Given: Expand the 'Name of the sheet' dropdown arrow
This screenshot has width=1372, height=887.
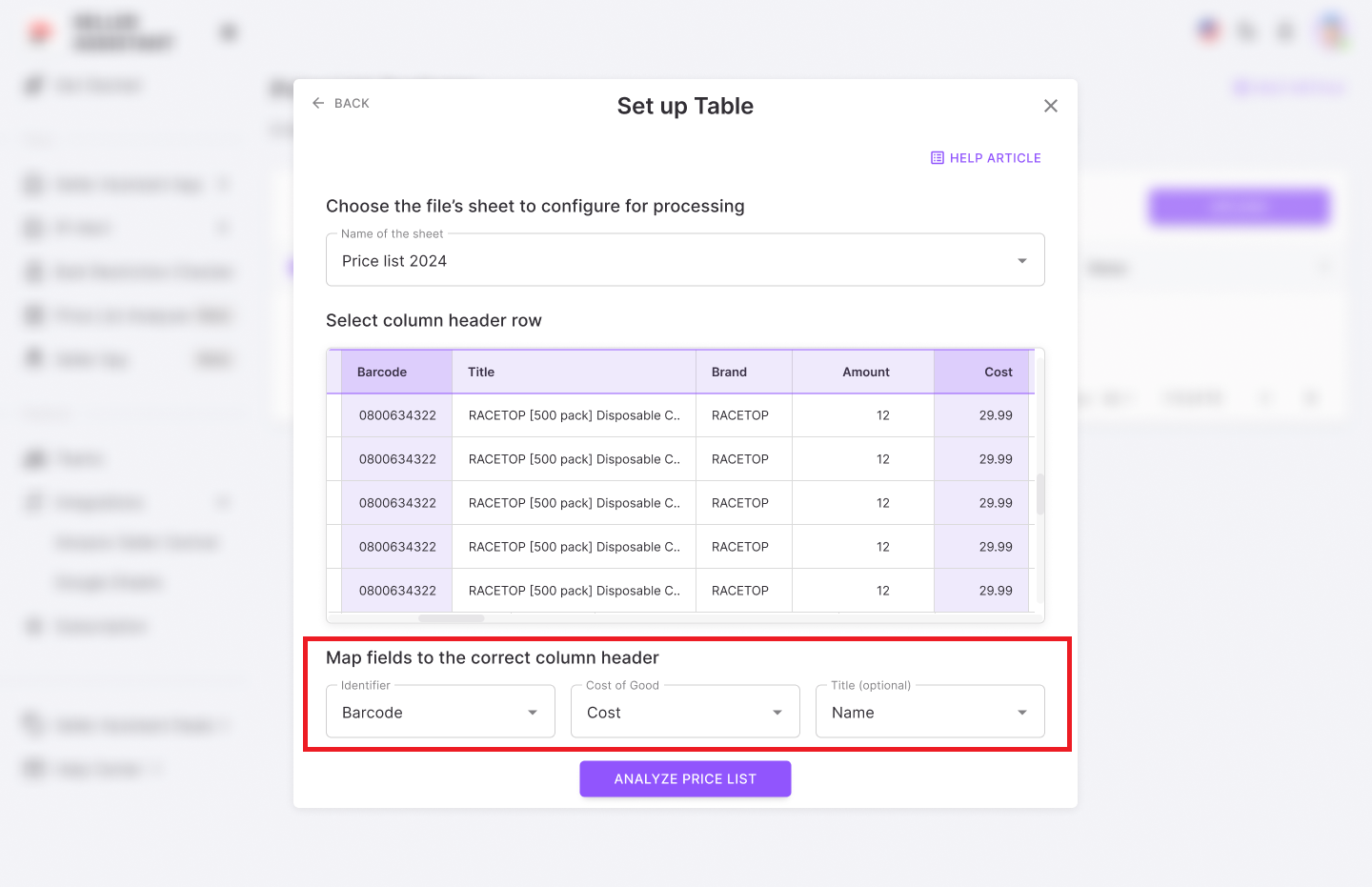Looking at the screenshot, I should (x=1021, y=260).
